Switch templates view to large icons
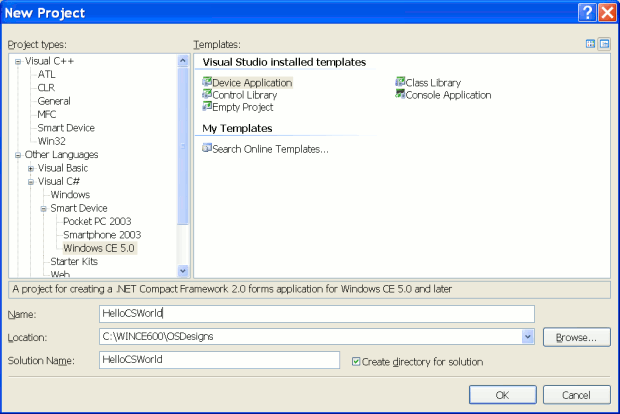The width and height of the screenshot is (620, 414). [590, 44]
